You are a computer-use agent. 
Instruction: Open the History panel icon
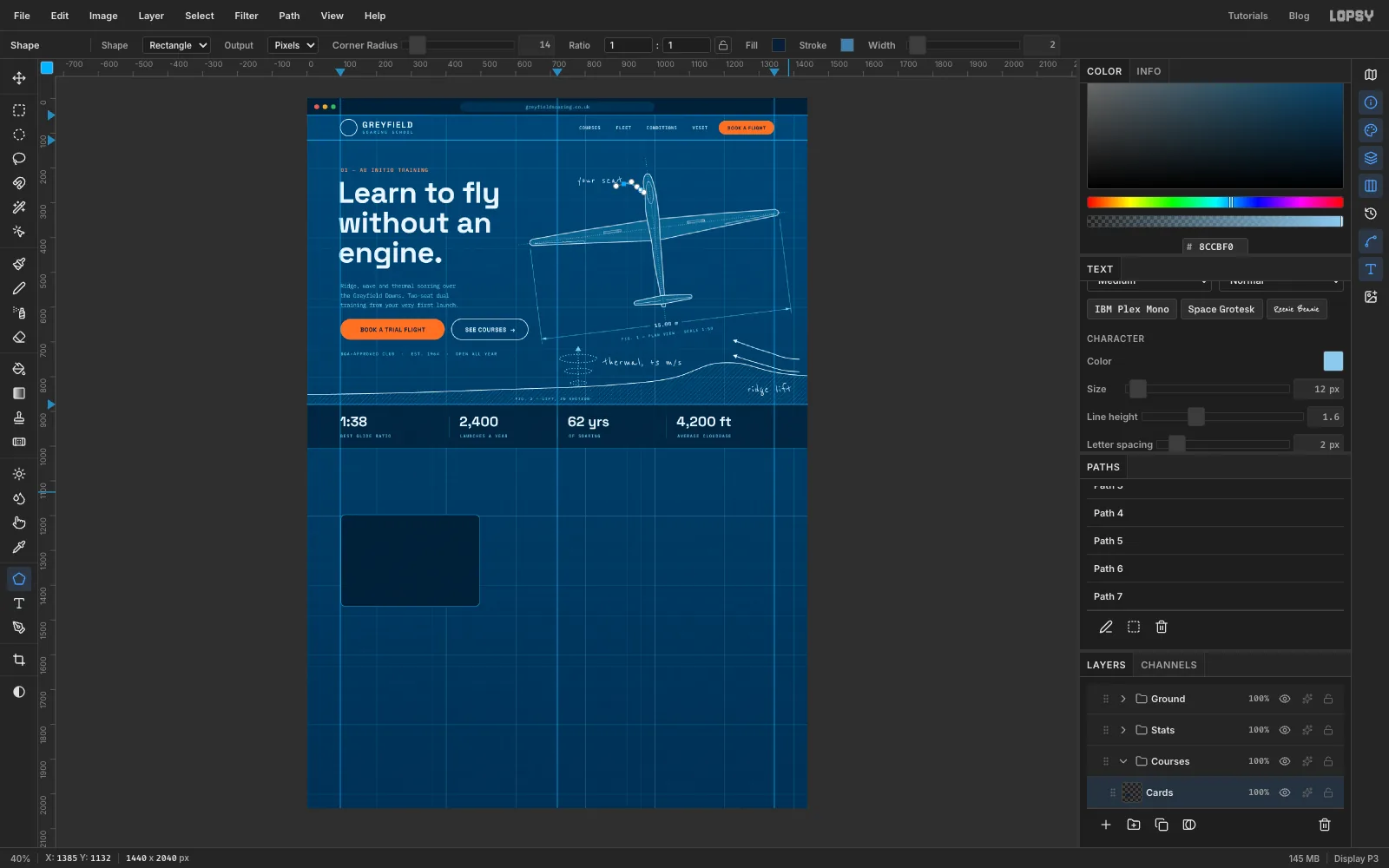pyautogui.click(x=1371, y=214)
